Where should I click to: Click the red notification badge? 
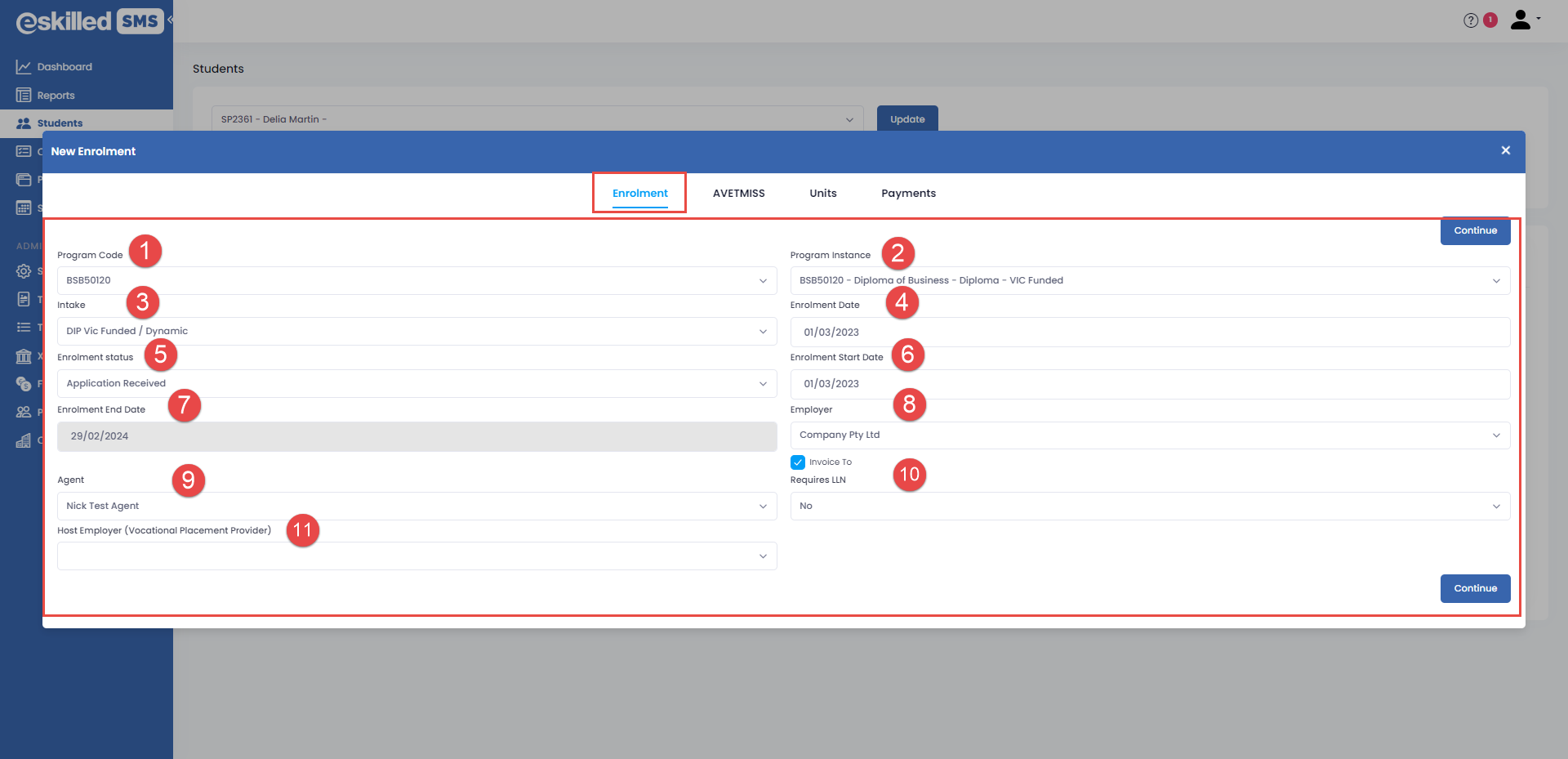1490,20
